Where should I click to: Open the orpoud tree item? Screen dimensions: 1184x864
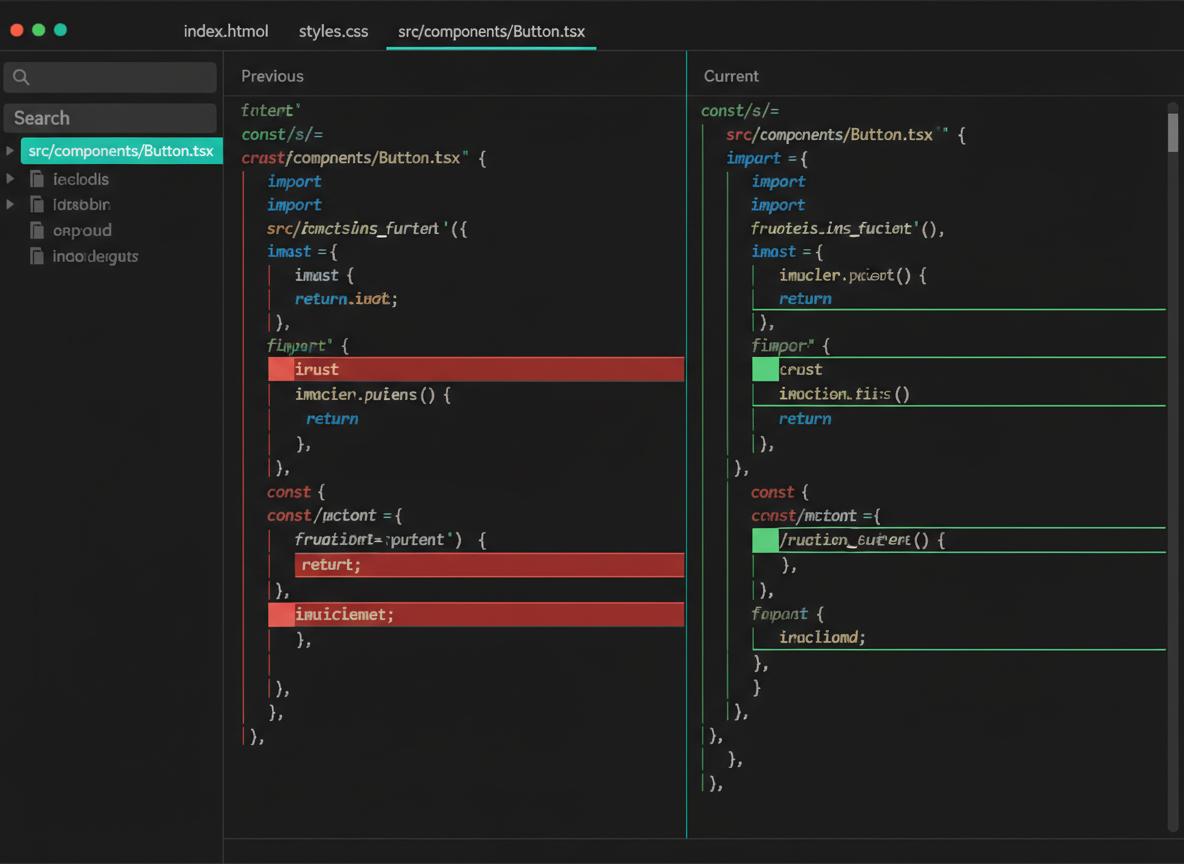(82, 231)
